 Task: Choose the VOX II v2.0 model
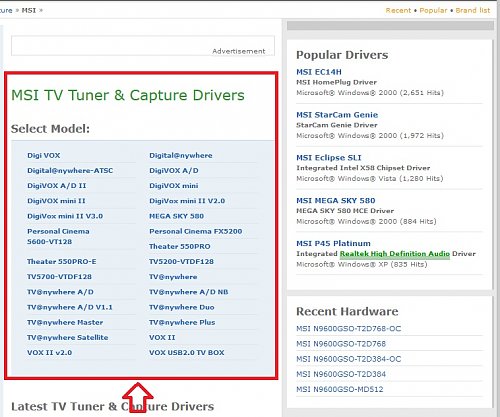coord(50,352)
